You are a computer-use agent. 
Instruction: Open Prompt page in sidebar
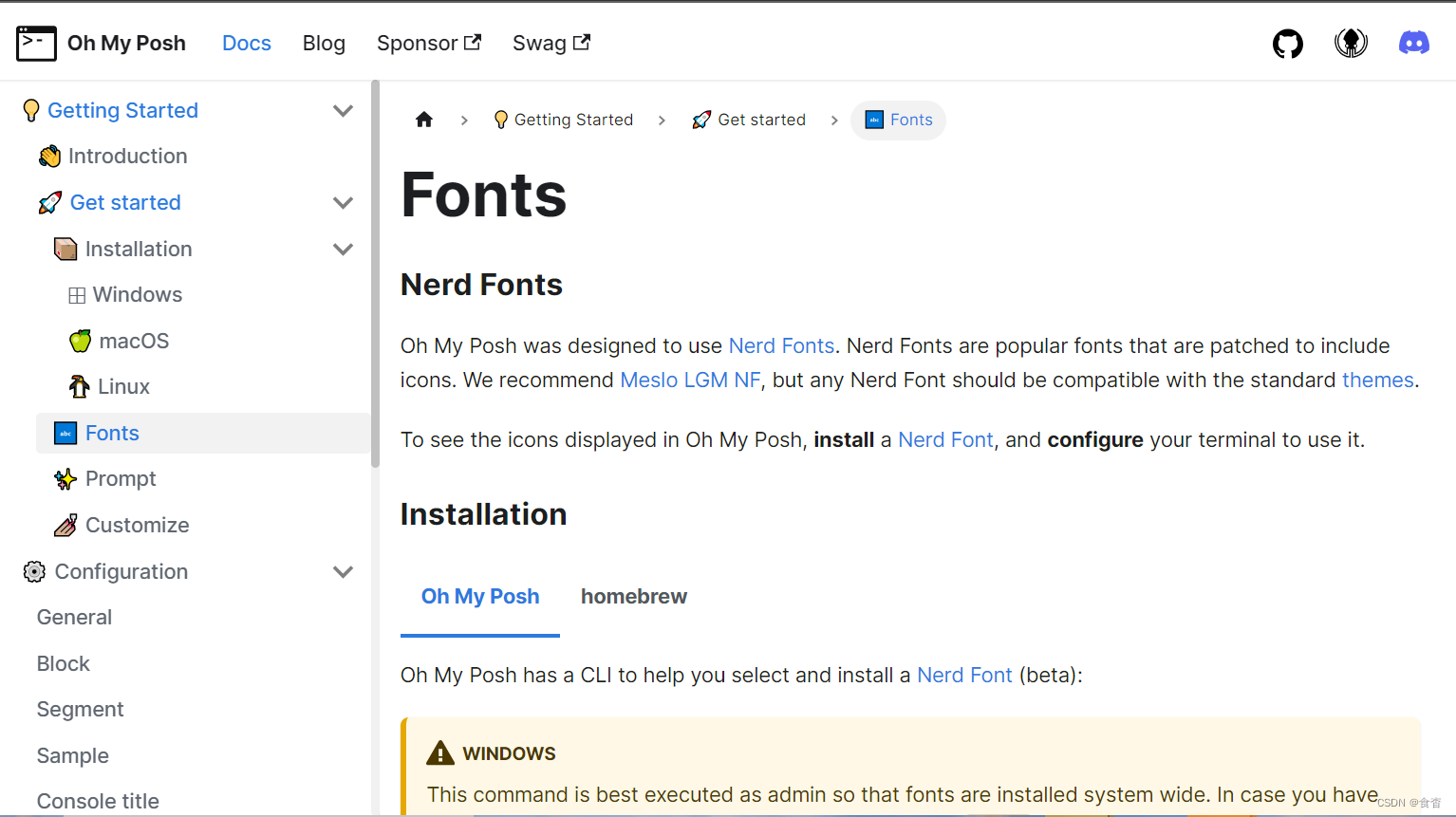click(x=121, y=479)
